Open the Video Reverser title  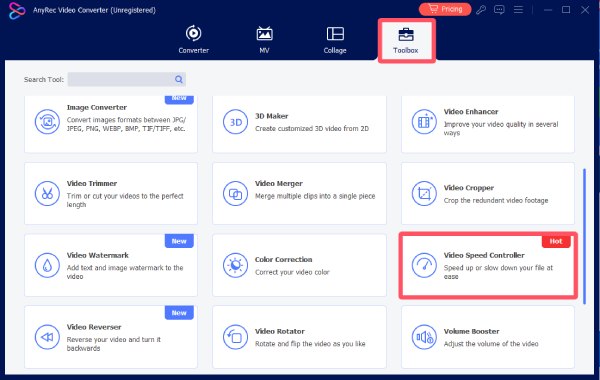tap(94, 327)
